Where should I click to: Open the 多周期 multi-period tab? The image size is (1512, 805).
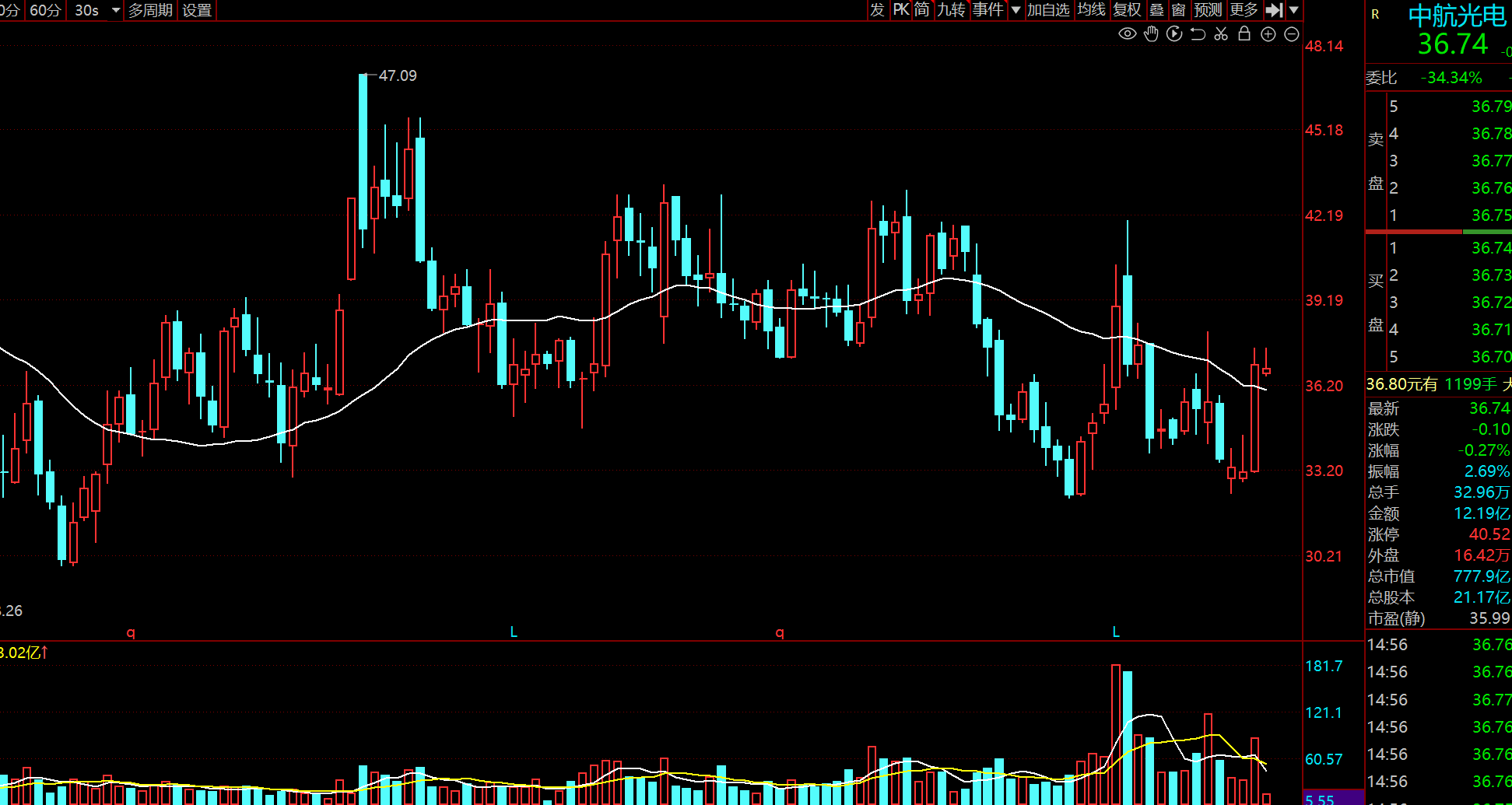(x=150, y=10)
